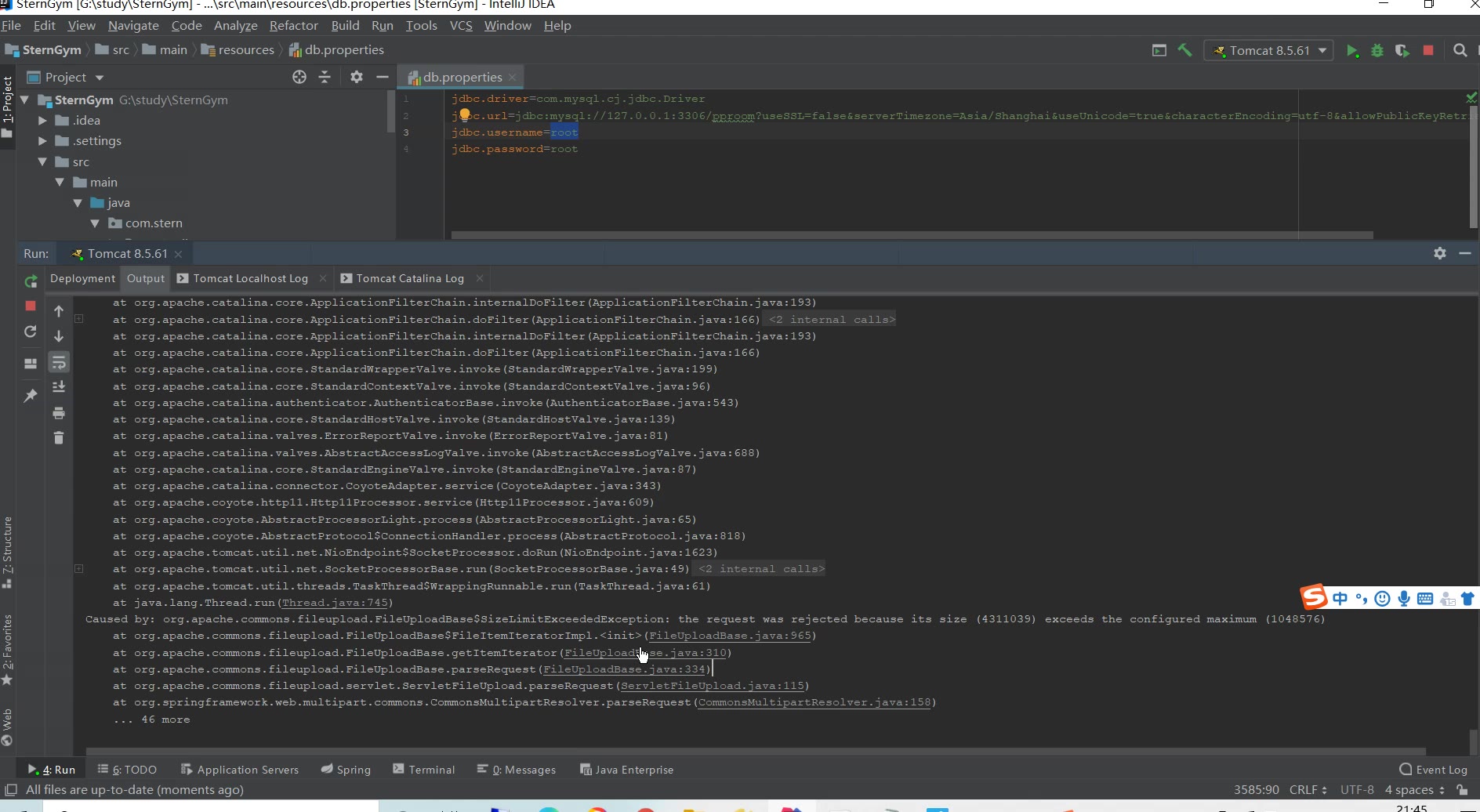The width and height of the screenshot is (1480, 812).
Task: Expand the .idea folder
Action: 43,120
